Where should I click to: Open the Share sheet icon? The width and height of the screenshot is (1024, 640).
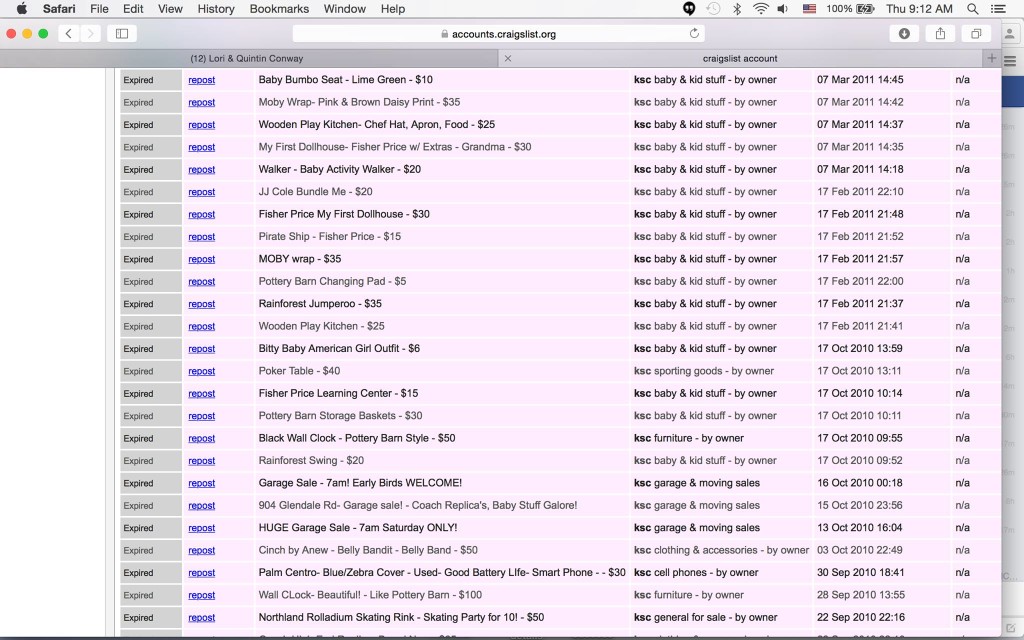pyautogui.click(x=940, y=33)
